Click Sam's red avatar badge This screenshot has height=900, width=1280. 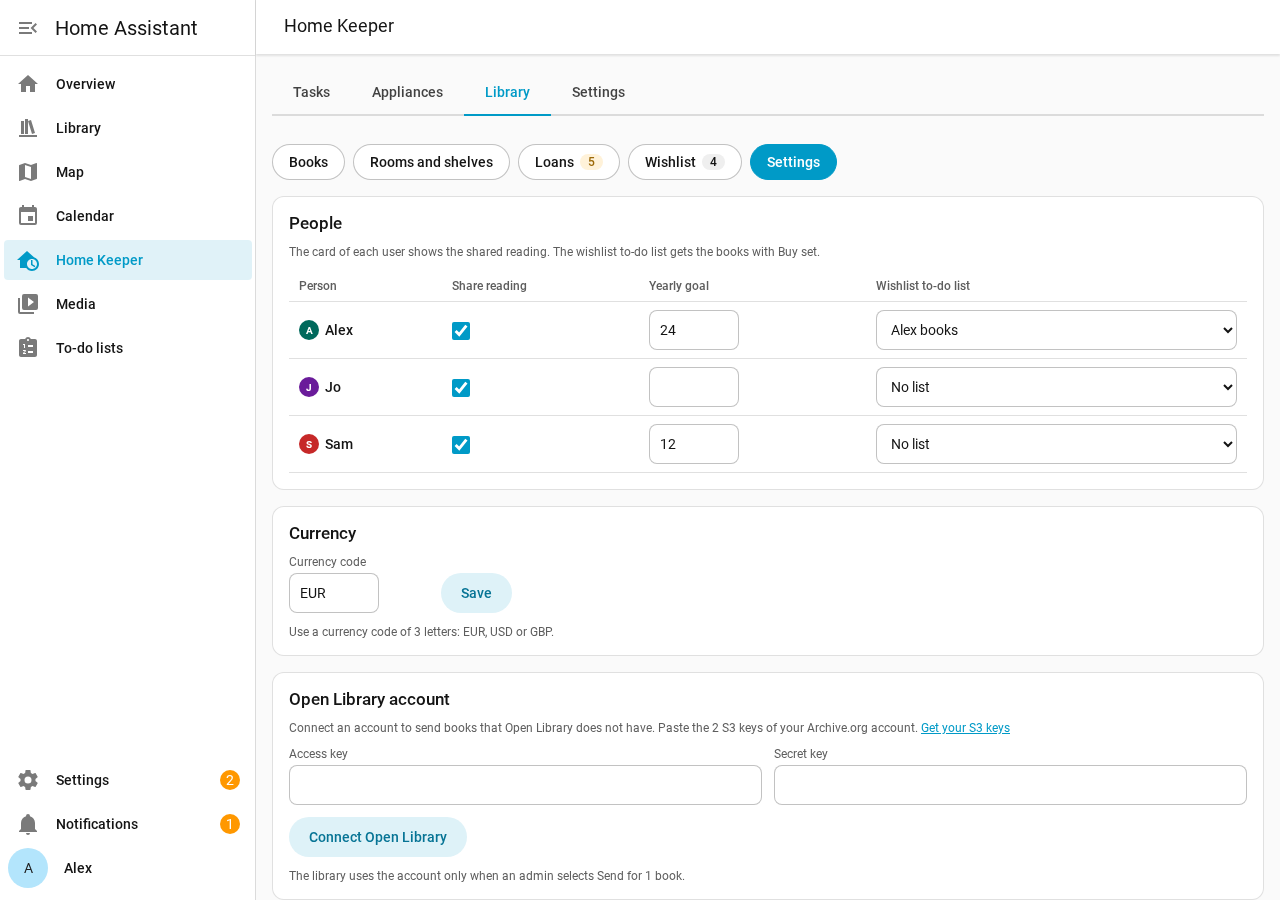click(309, 444)
